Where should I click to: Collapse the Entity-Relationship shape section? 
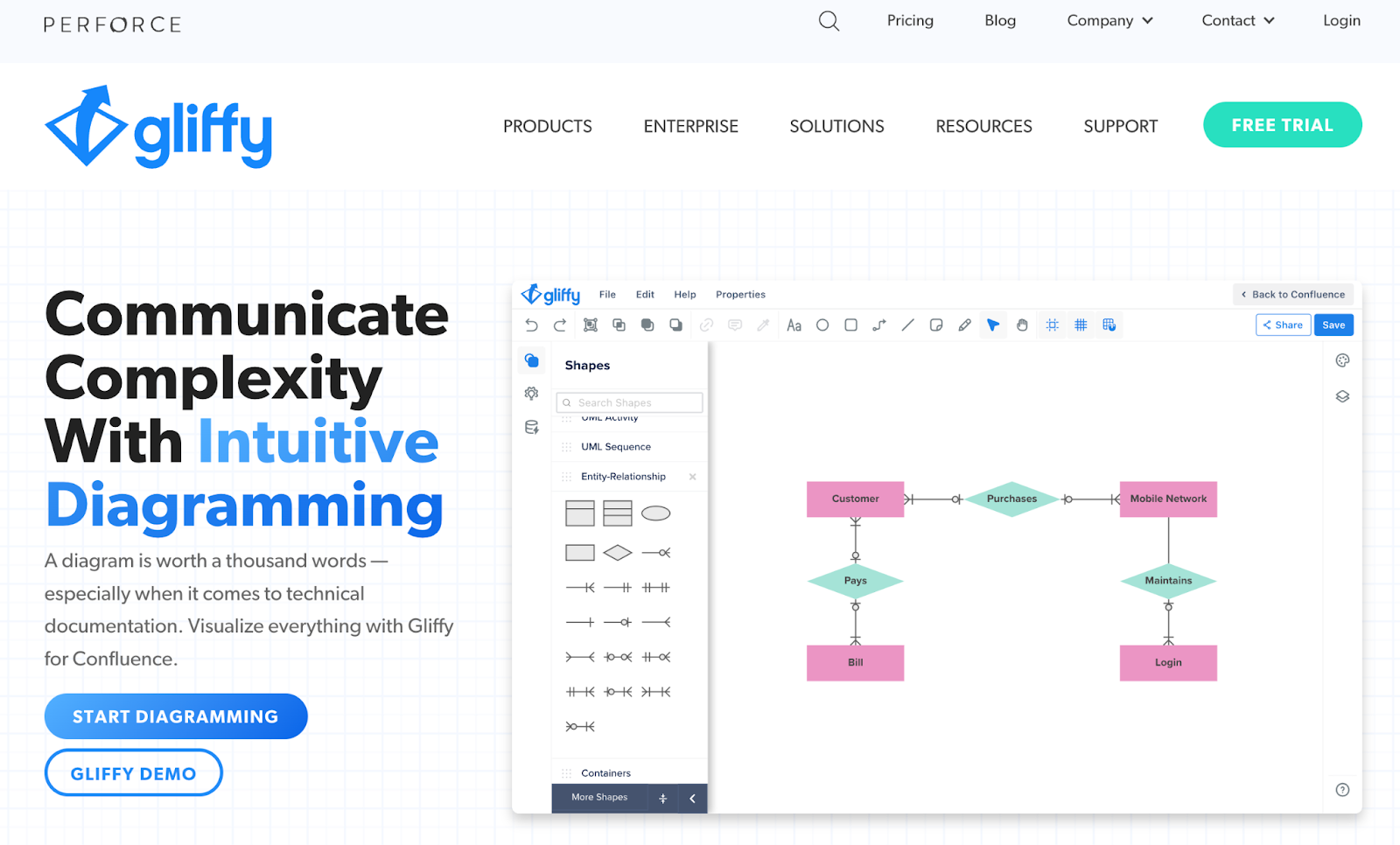pyautogui.click(x=623, y=477)
